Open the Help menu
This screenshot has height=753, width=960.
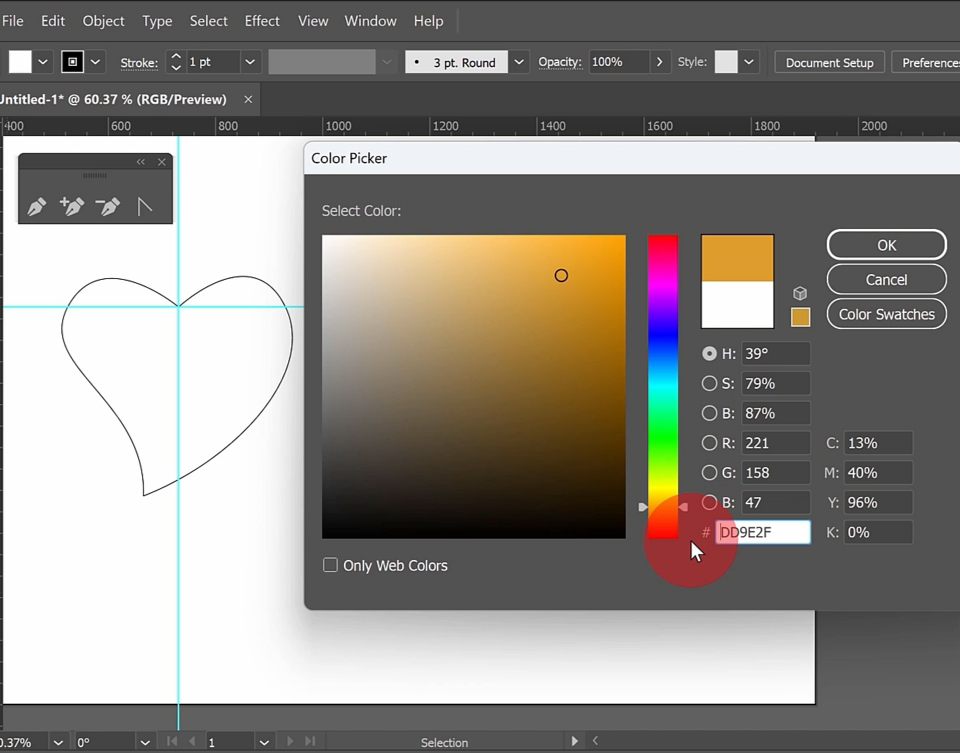[x=428, y=21]
